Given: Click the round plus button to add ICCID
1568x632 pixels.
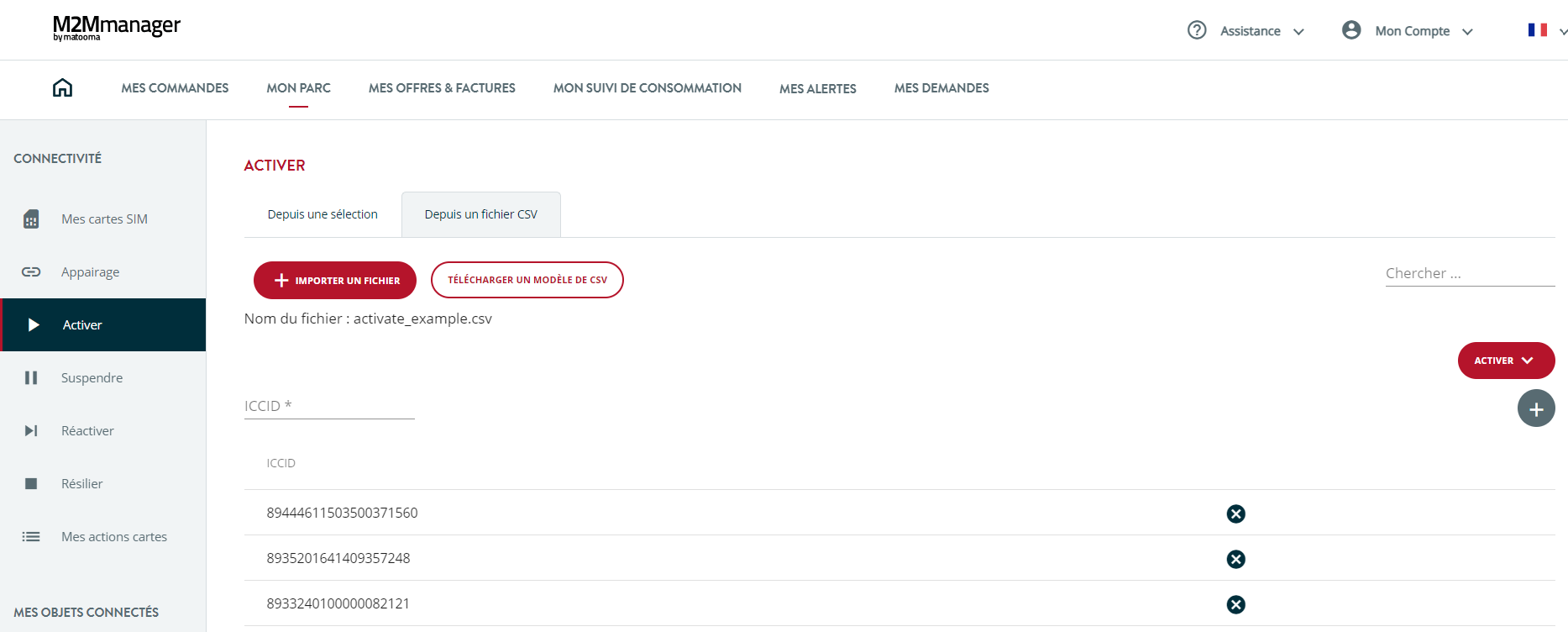Looking at the screenshot, I should (1536, 409).
